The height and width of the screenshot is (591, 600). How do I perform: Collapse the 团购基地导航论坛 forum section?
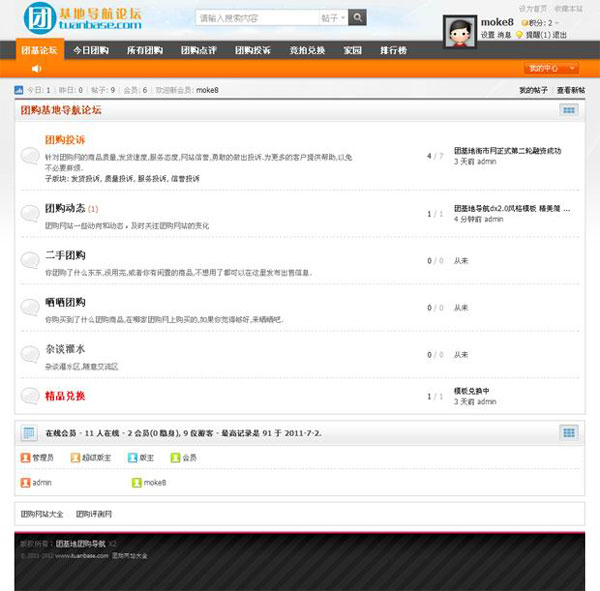pyautogui.click(x=568, y=110)
